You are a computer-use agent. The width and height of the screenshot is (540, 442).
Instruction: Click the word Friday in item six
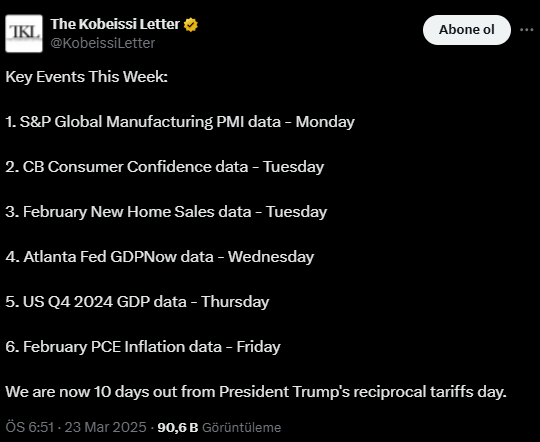(x=259, y=347)
